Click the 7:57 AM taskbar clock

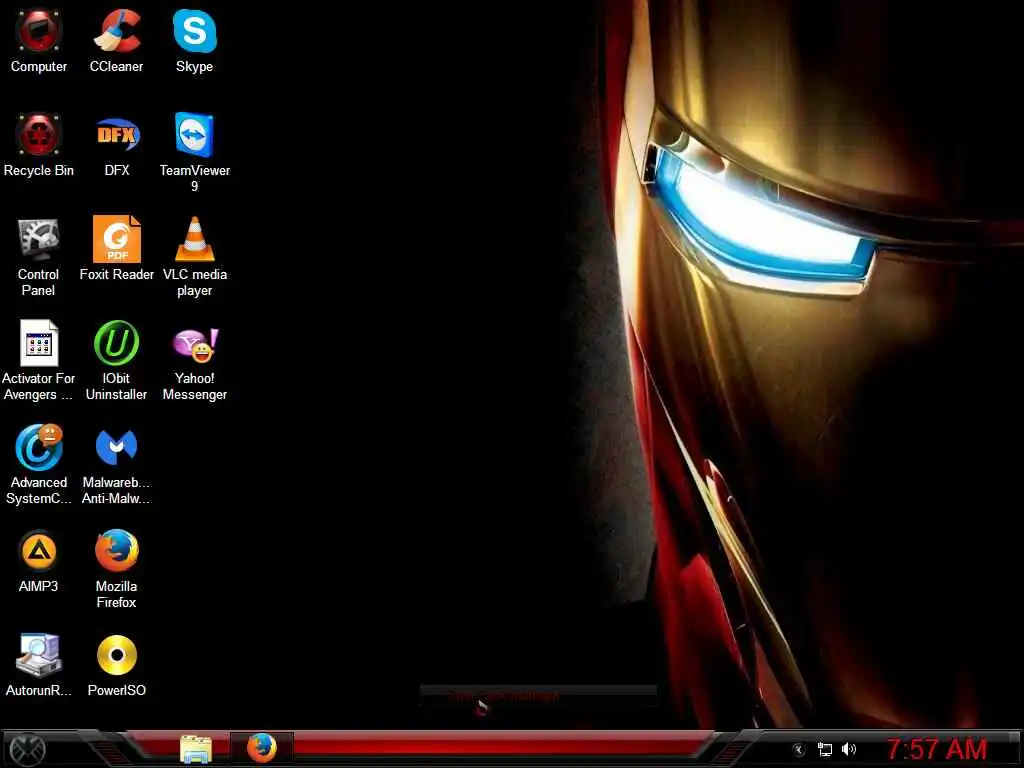tap(936, 750)
